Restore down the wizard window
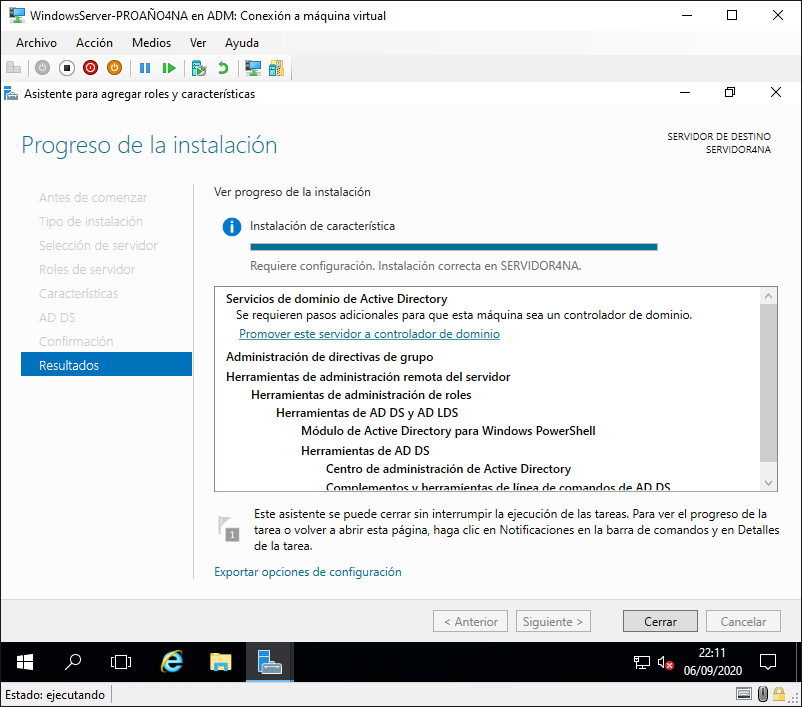The width and height of the screenshot is (802, 707). 730,93
